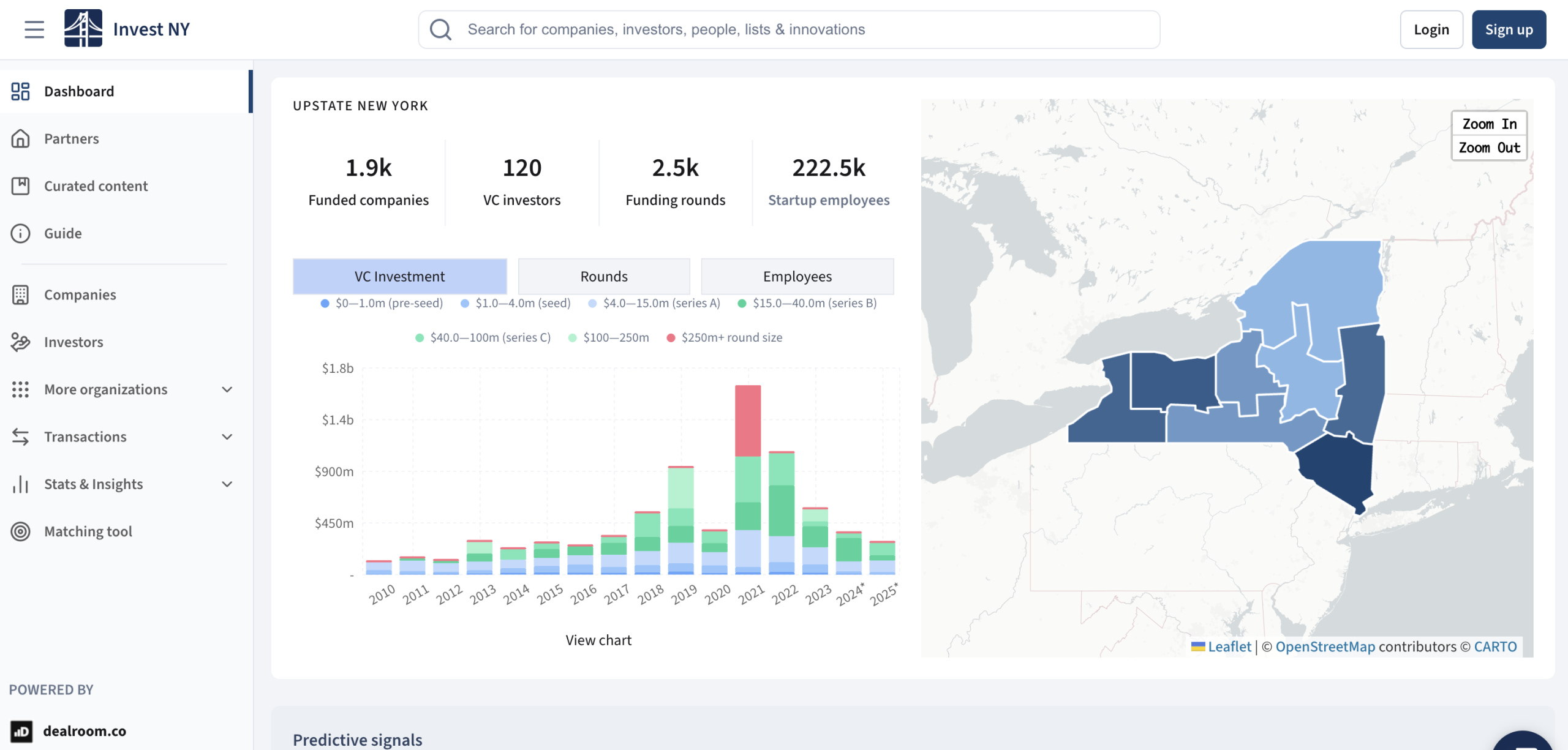Open the OpenStreetMap link
This screenshot has height=750, width=1568.
coord(1325,647)
